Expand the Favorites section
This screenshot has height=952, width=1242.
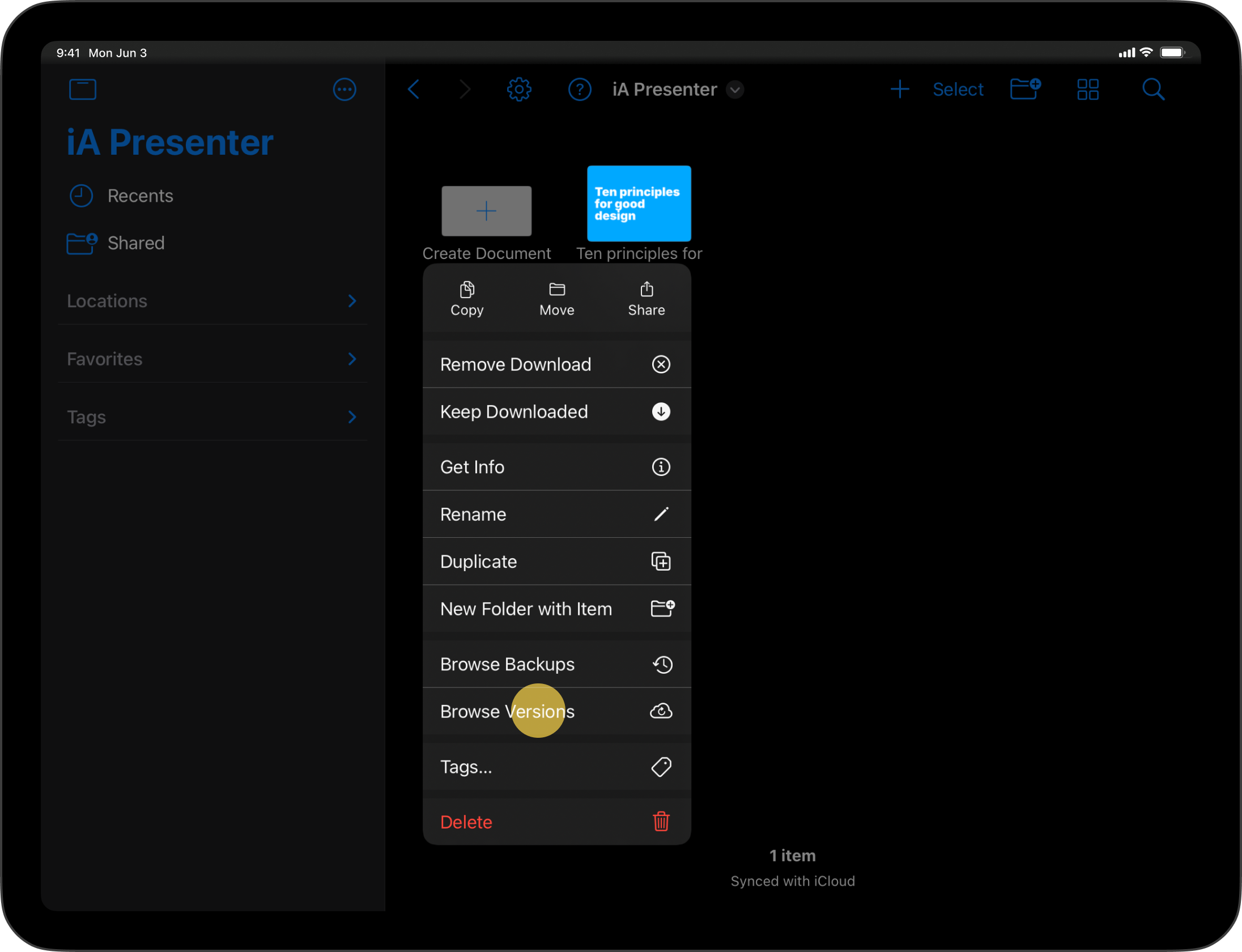pyautogui.click(x=212, y=359)
